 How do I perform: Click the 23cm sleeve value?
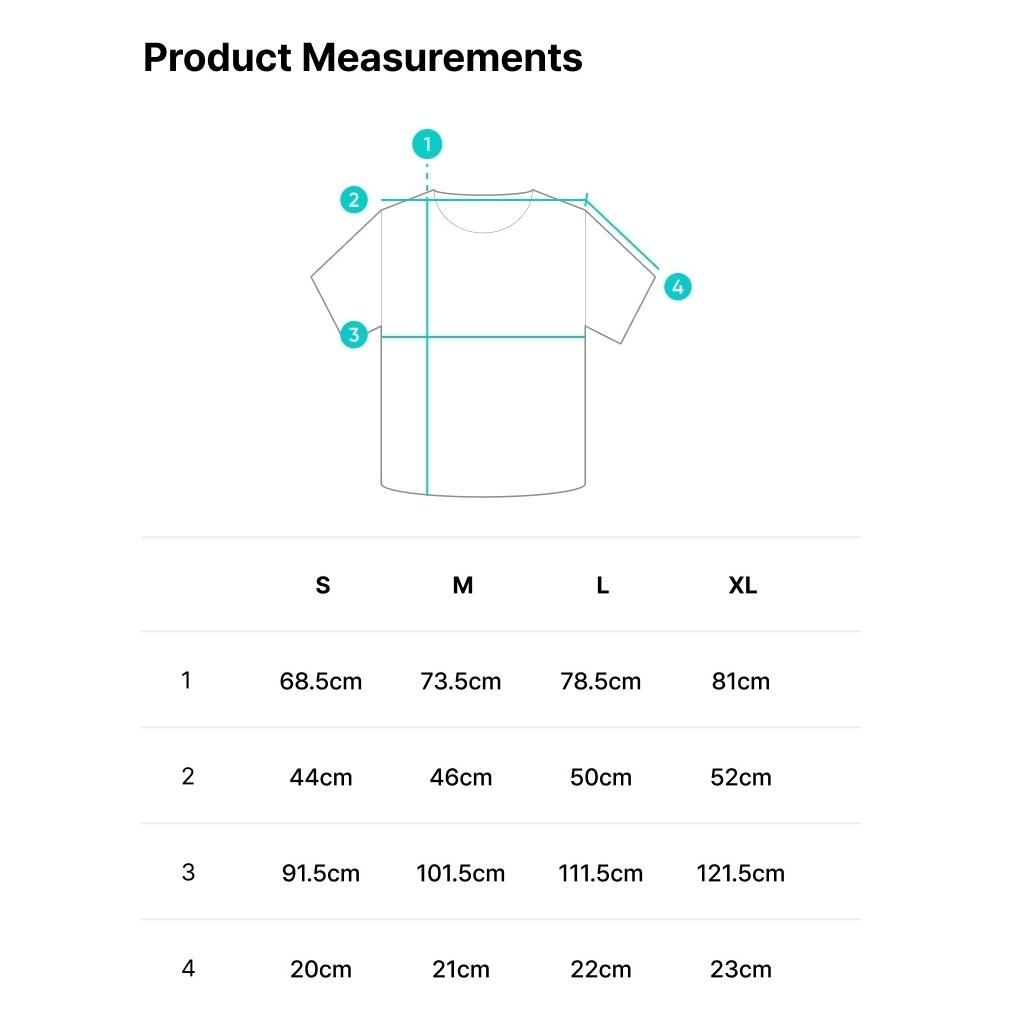click(x=741, y=970)
